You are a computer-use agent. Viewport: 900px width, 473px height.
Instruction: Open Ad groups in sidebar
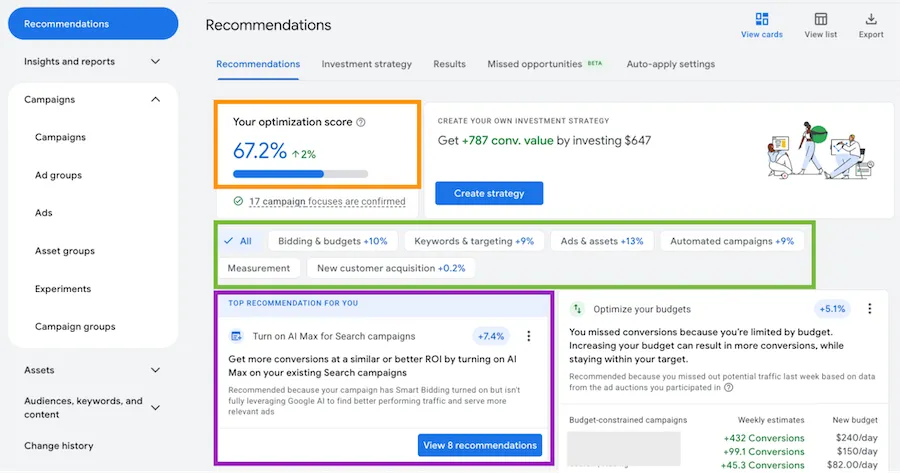(58, 175)
